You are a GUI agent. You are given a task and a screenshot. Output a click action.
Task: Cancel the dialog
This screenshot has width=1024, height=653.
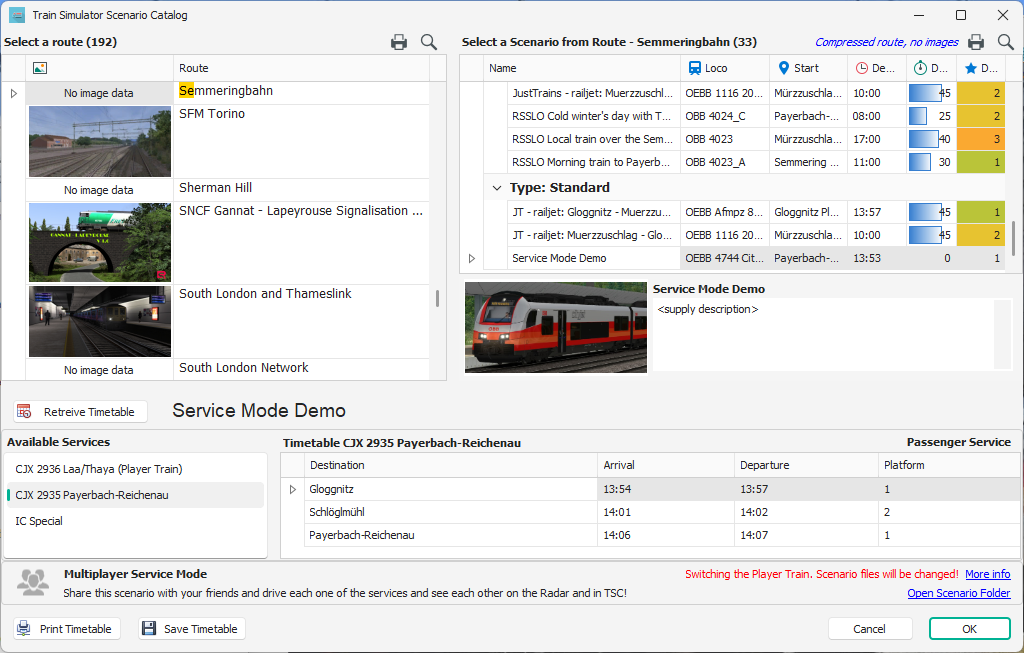pos(869,629)
